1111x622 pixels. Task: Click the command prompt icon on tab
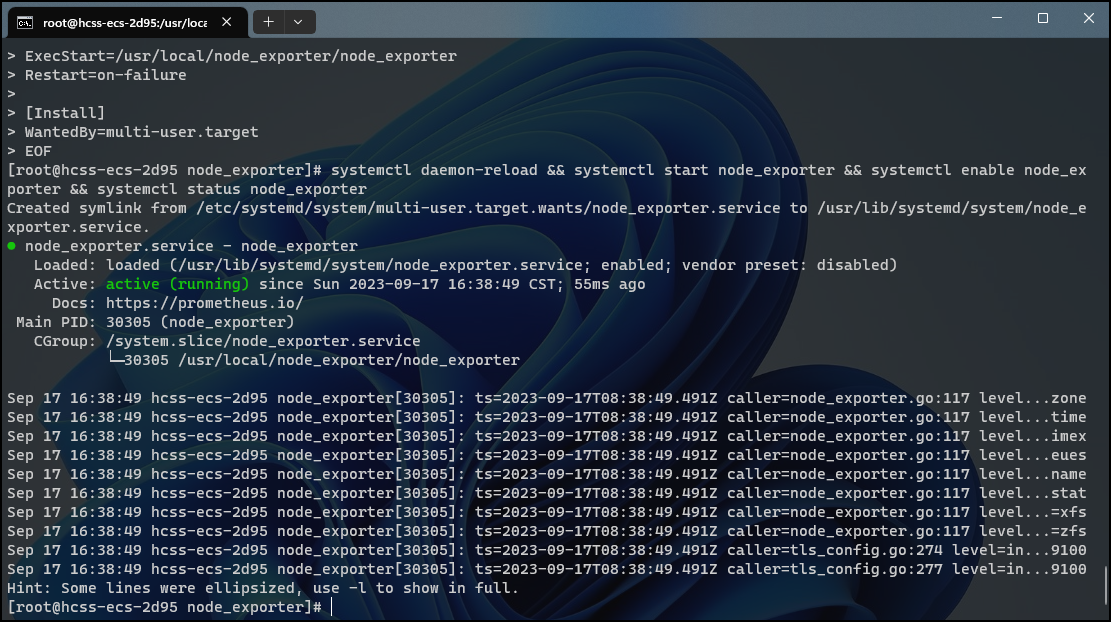click(25, 23)
